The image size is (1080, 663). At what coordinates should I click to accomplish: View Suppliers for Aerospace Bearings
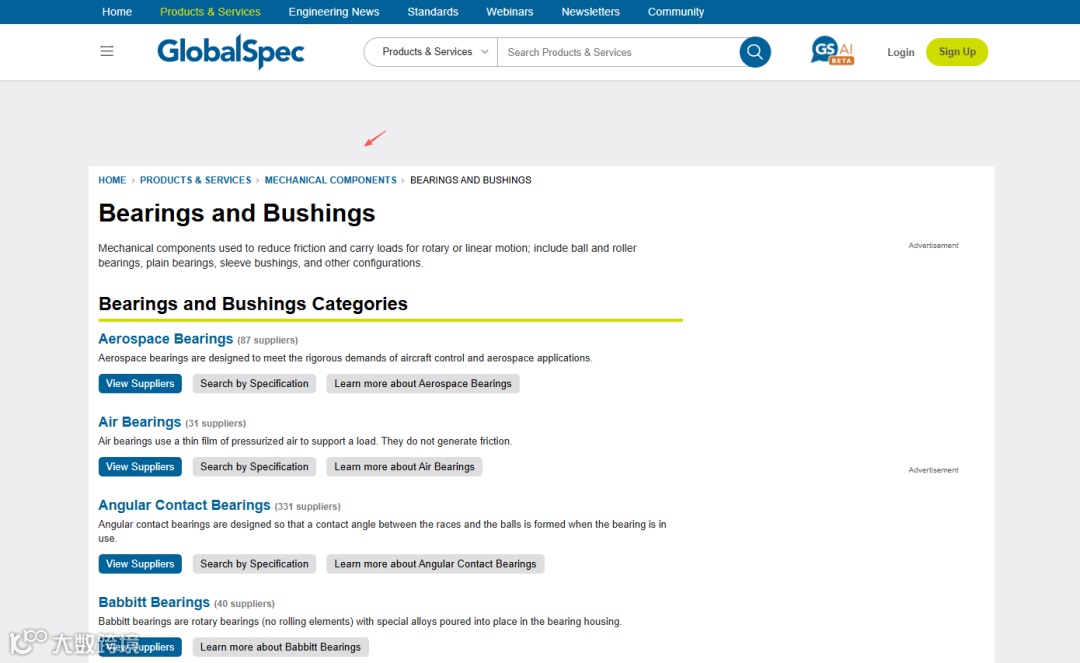click(x=140, y=383)
